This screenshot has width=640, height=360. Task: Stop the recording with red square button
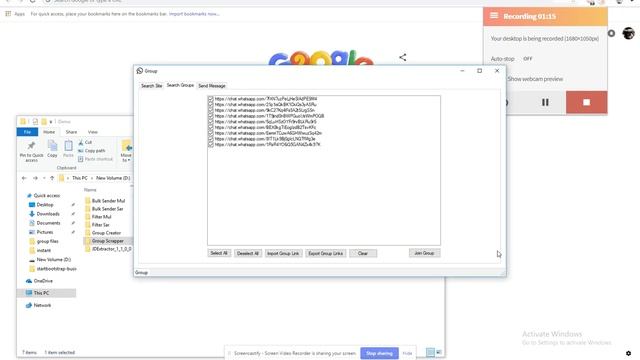[x=587, y=102]
